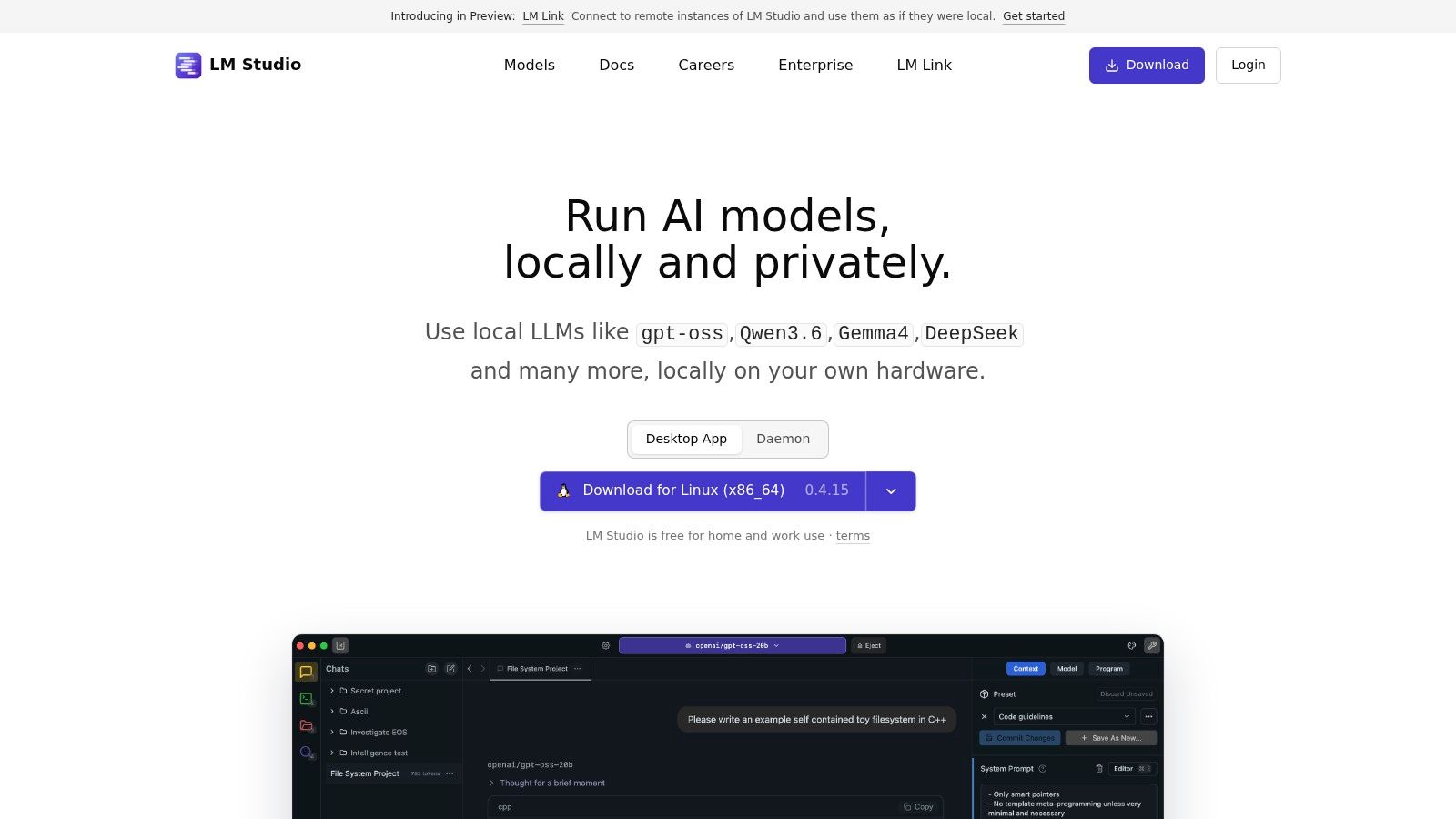Open the terms link
This screenshot has height=819, width=1456.
(853, 536)
